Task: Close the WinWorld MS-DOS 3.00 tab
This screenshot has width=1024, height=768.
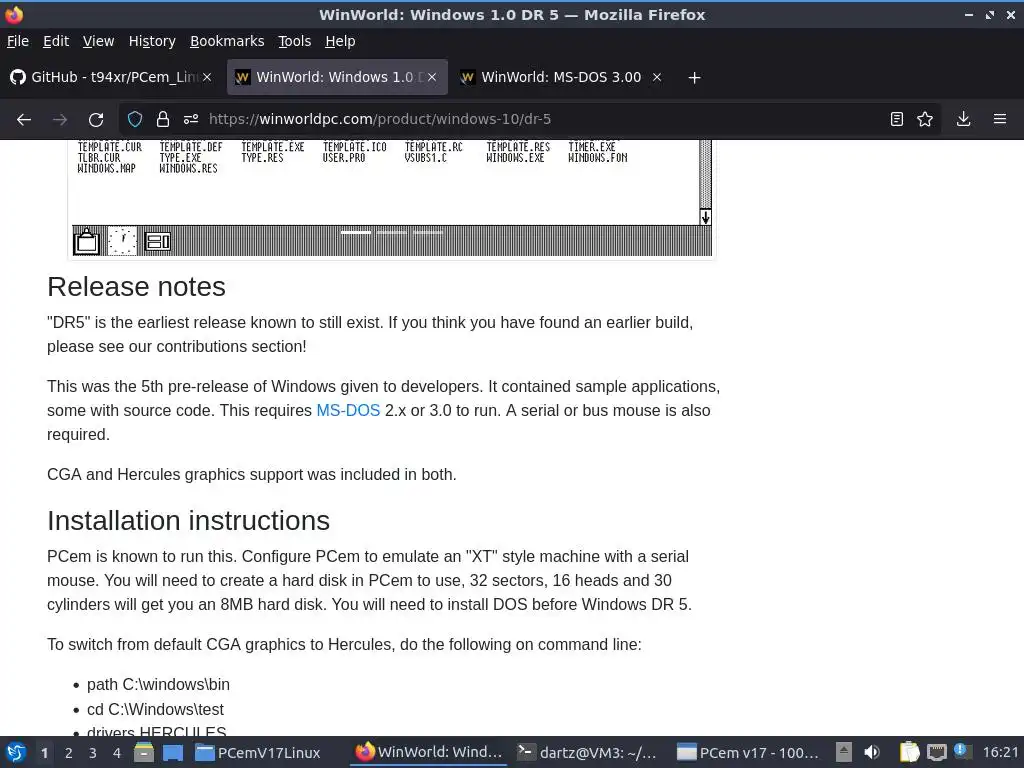Action: [x=657, y=77]
